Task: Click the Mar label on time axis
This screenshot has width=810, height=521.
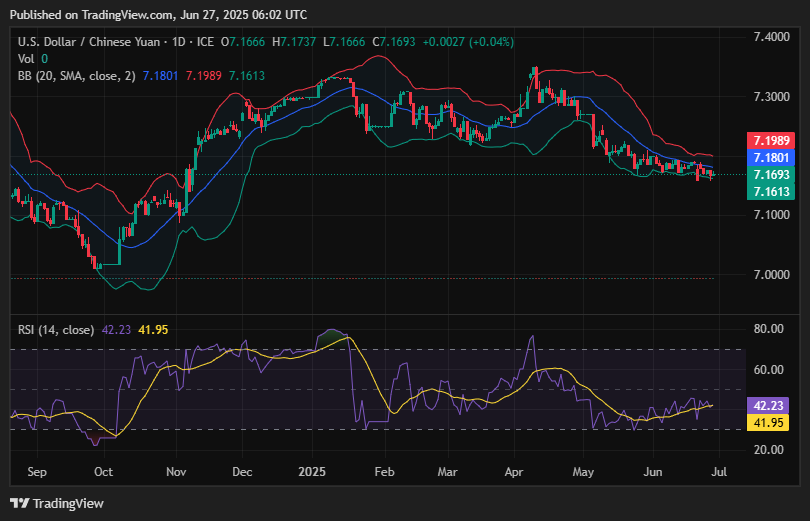Action: point(447,472)
